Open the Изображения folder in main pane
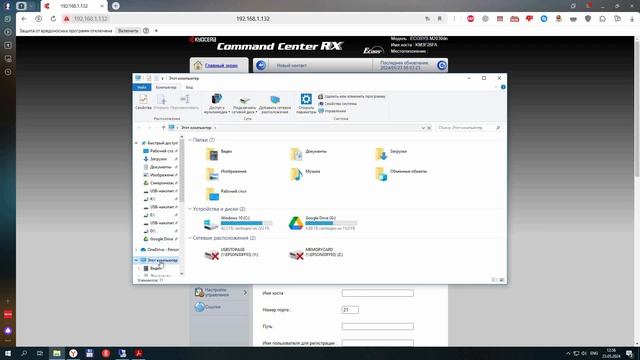640x360 pixels. pyautogui.click(x=226, y=174)
